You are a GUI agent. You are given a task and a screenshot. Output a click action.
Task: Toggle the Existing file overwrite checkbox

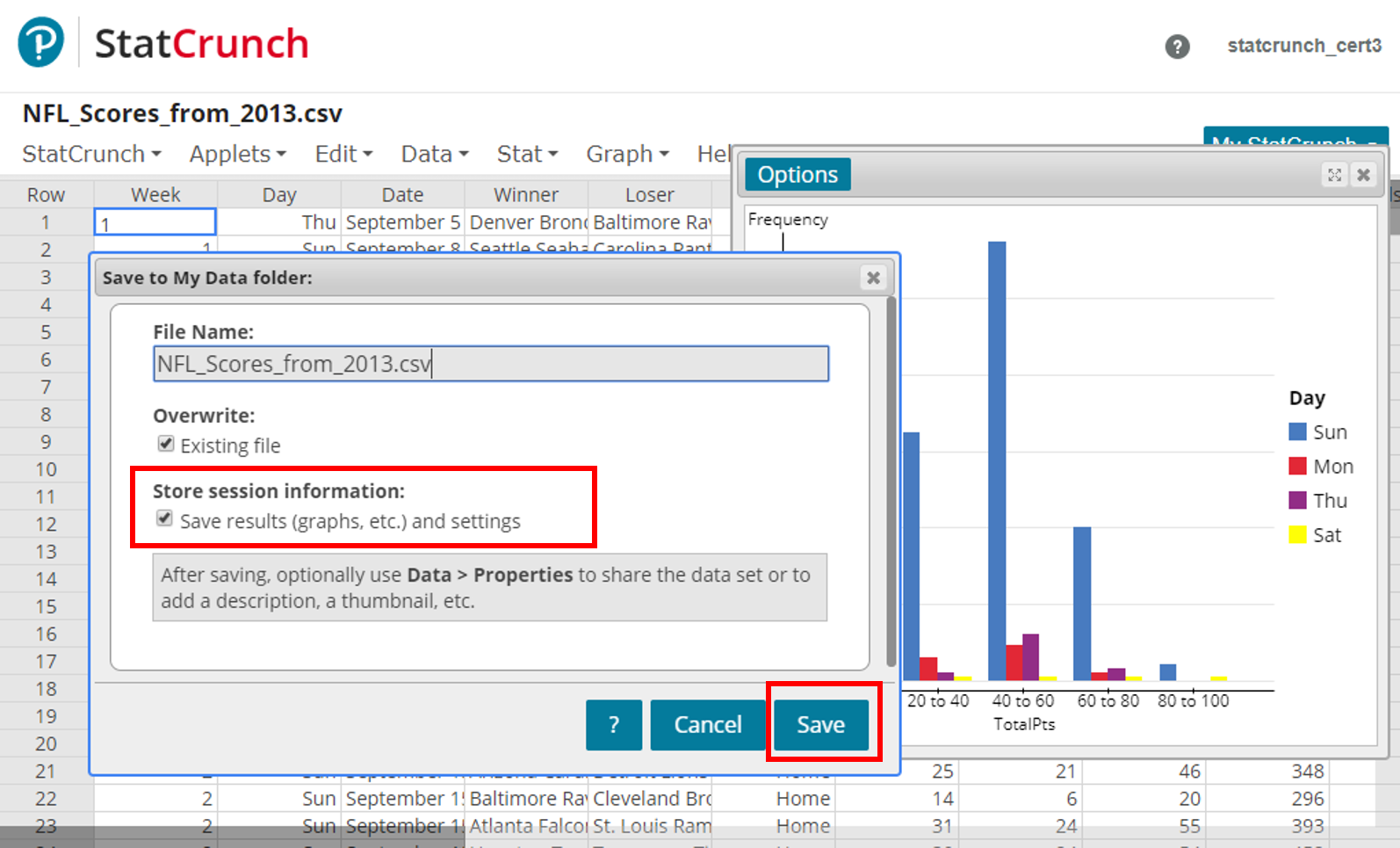point(165,444)
